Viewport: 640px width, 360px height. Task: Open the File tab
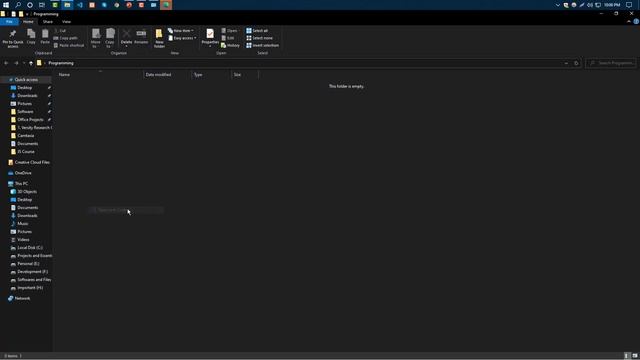(x=9, y=22)
